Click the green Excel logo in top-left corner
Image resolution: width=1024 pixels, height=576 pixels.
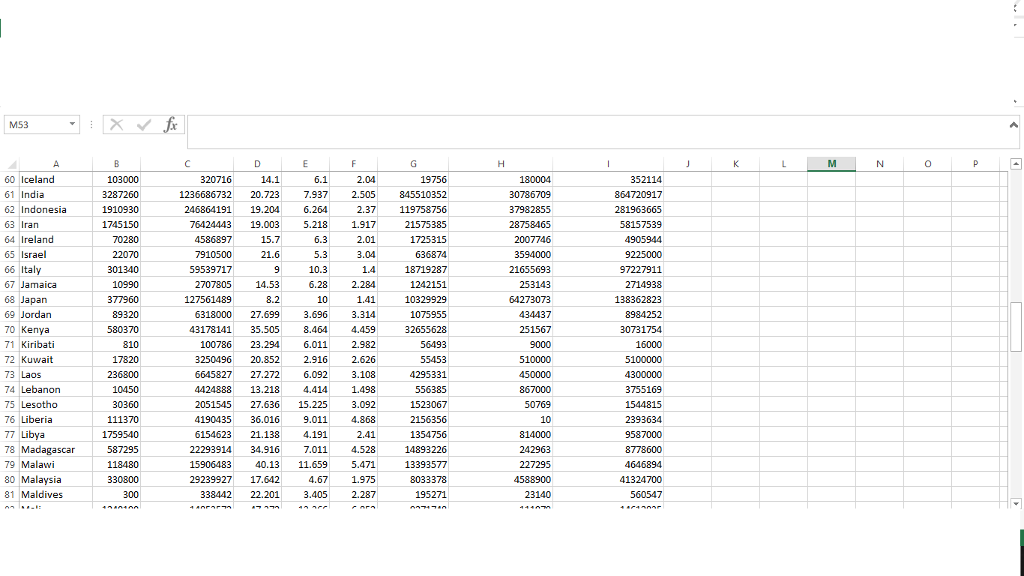coord(3,27)
